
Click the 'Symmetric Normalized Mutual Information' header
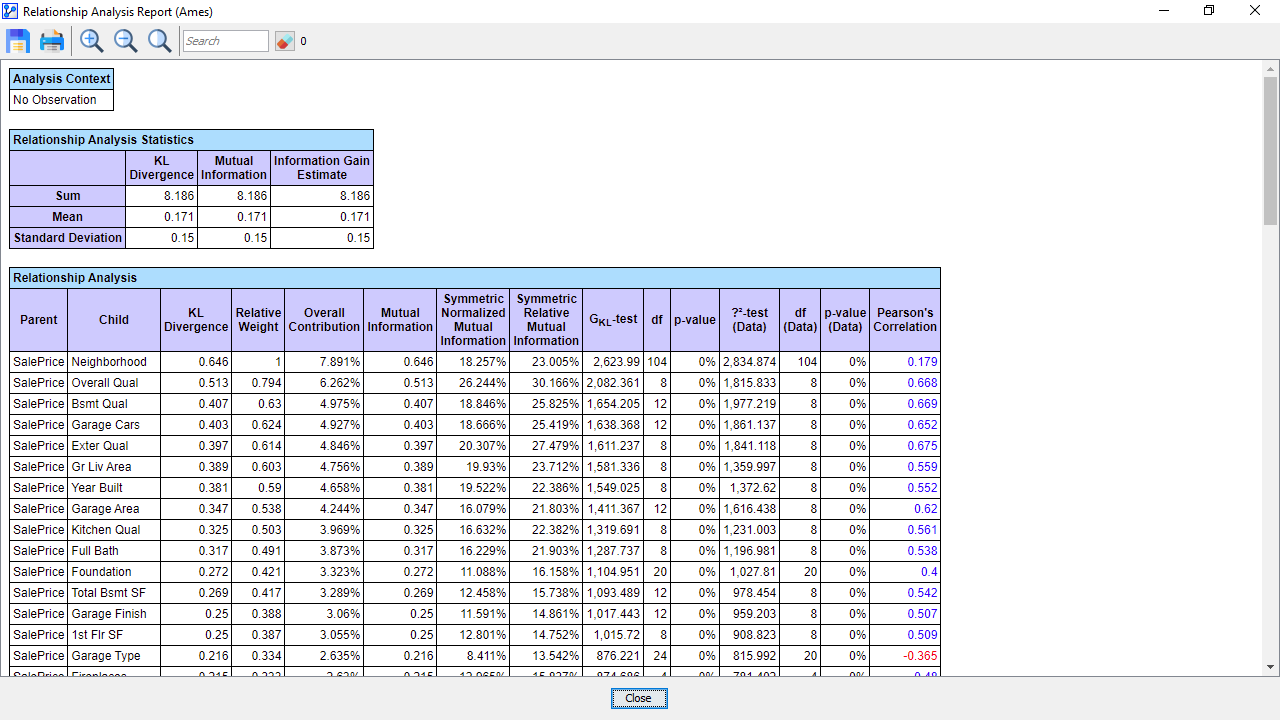tap(473, 320)
